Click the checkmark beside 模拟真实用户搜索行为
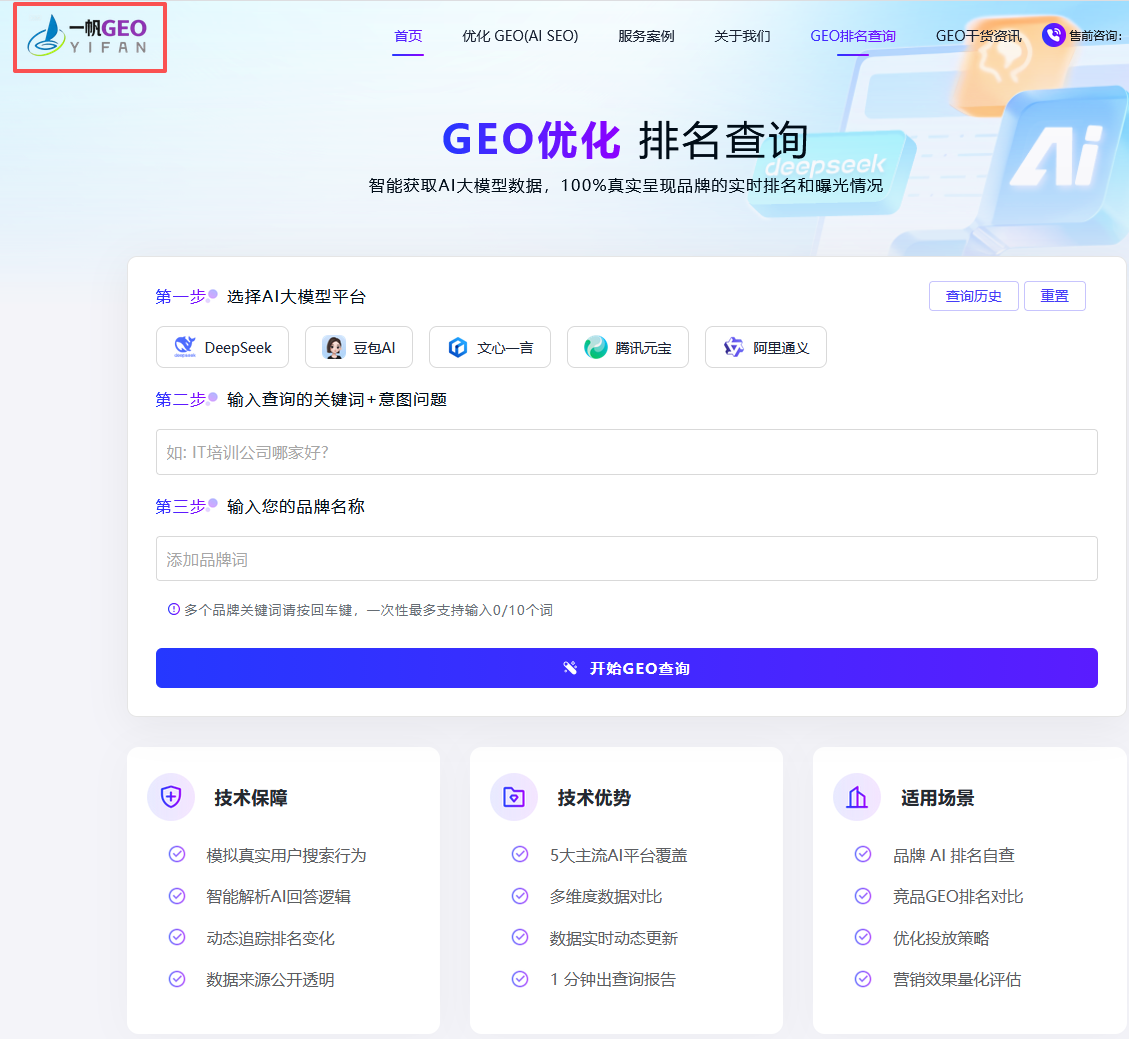 click(177, 855)
